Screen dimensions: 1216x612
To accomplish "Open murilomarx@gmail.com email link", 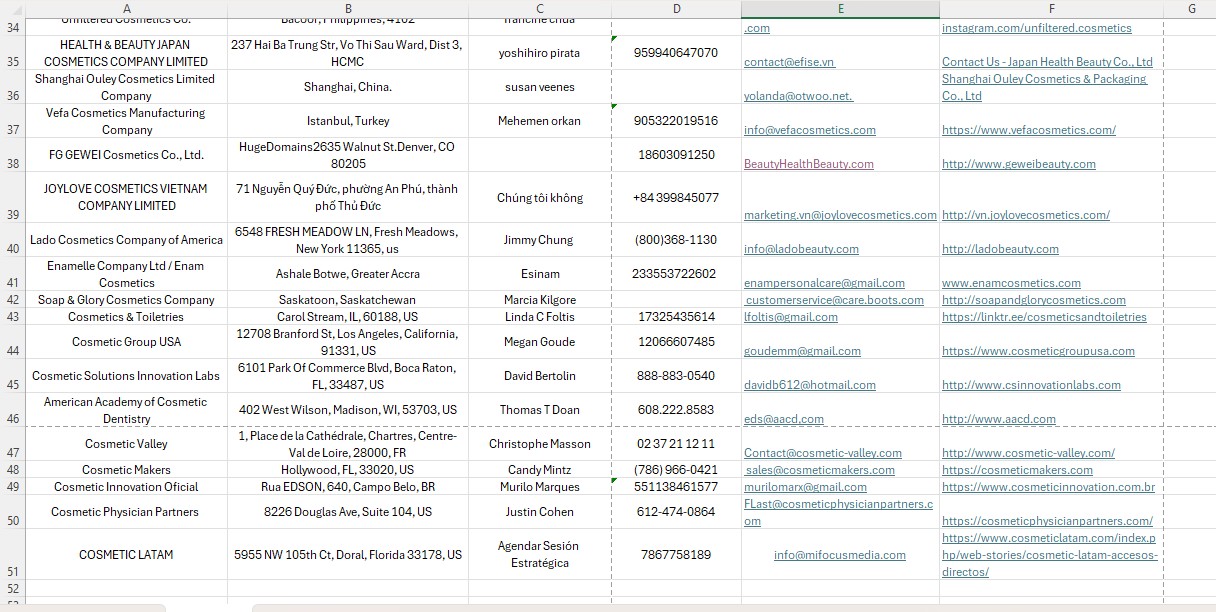I will click(805, 487).
